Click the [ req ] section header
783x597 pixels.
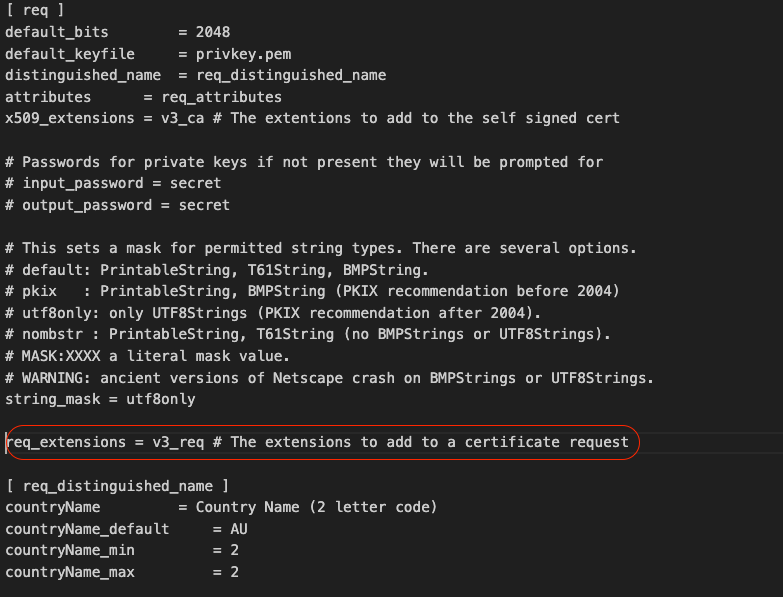(34, 10)
